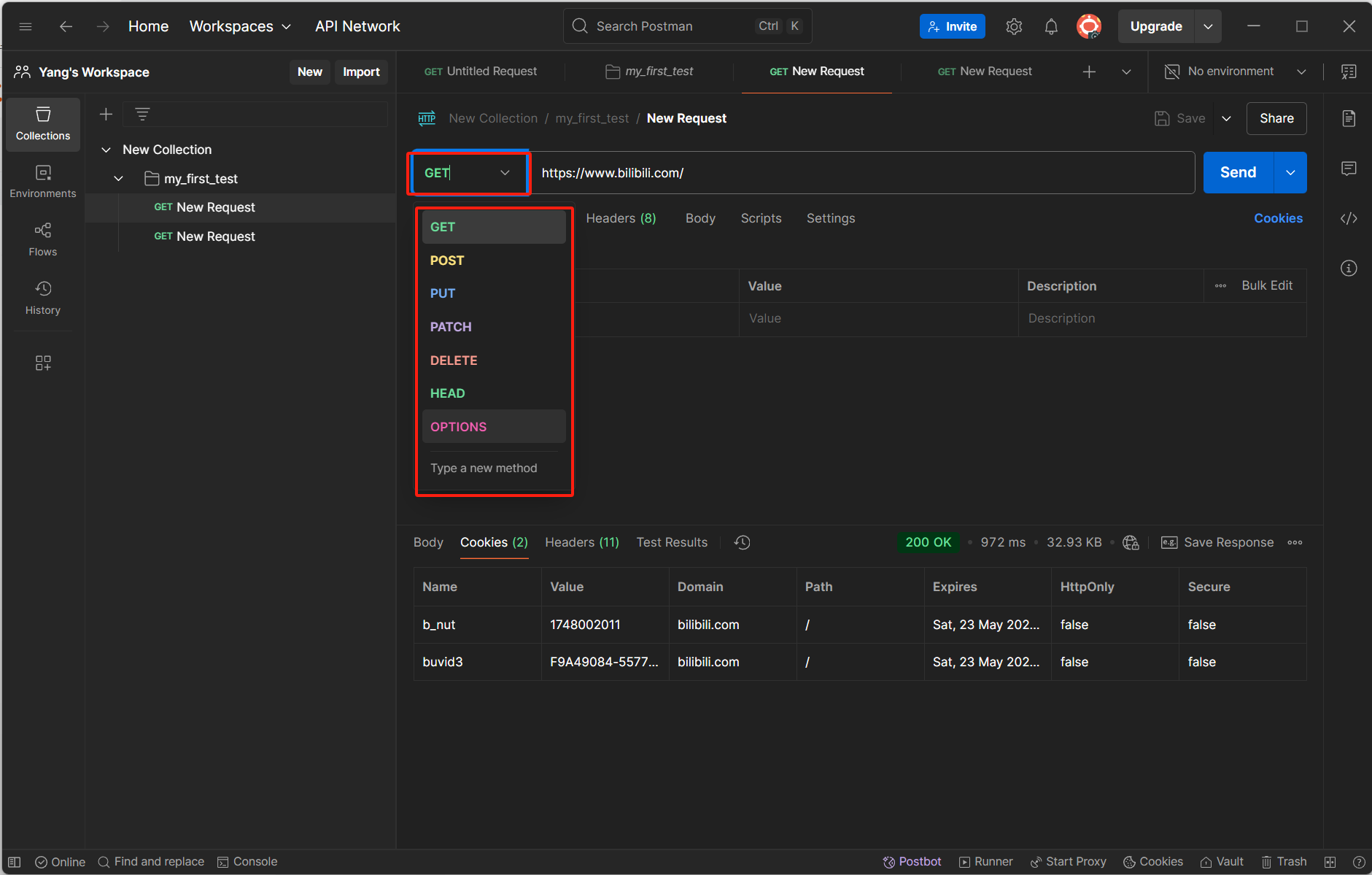Open Flows in the sidebar

coord(43,240)
